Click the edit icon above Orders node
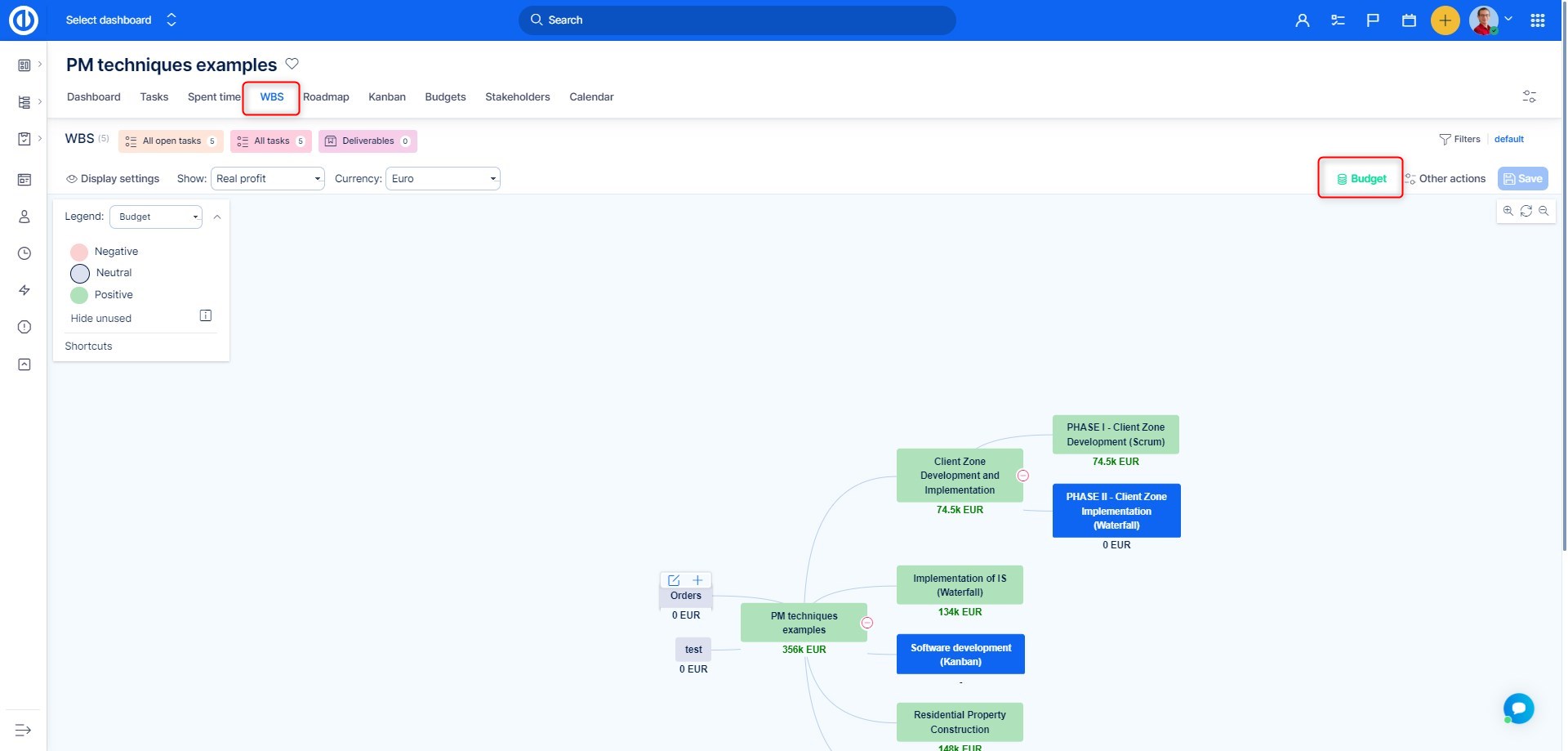The height and width of the screenshot is (751, 1568). click(674, 580)
